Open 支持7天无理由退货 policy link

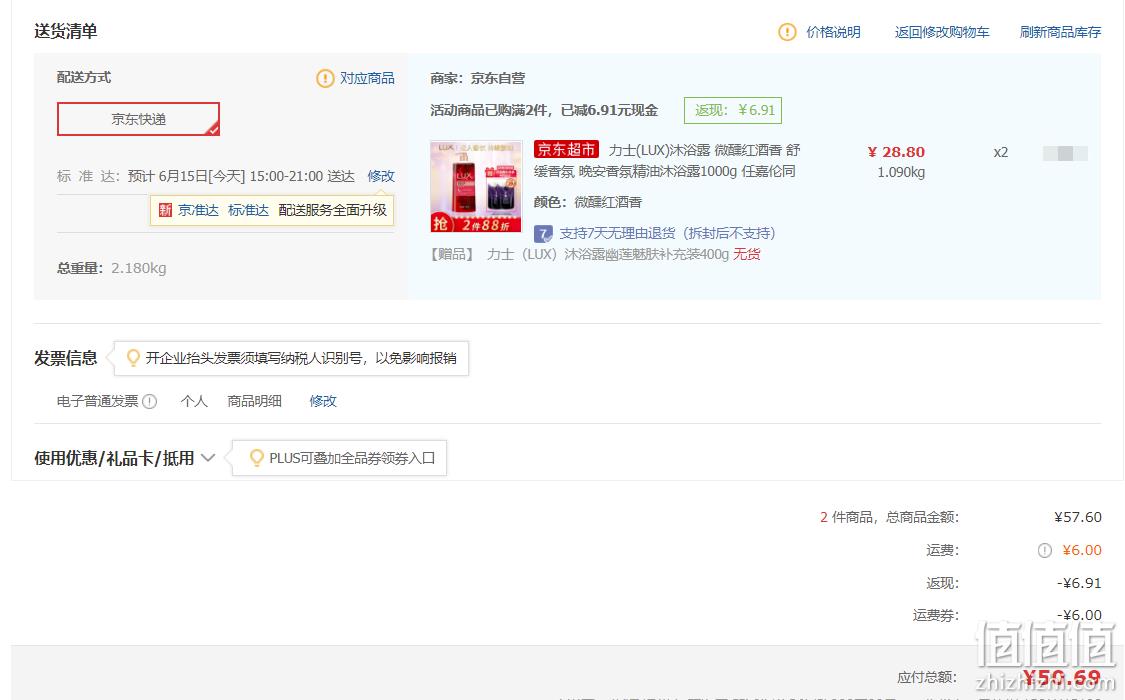667,234
